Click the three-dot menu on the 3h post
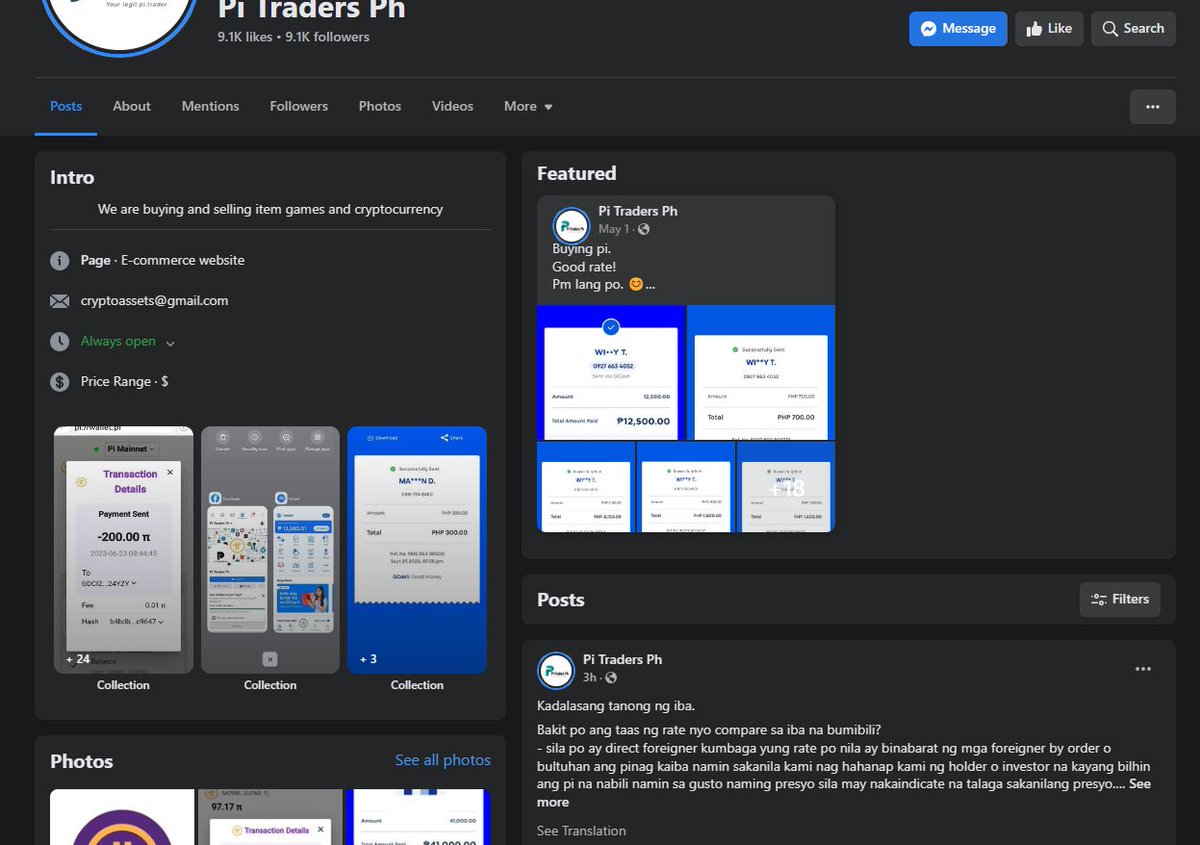 pos(1143,669)
